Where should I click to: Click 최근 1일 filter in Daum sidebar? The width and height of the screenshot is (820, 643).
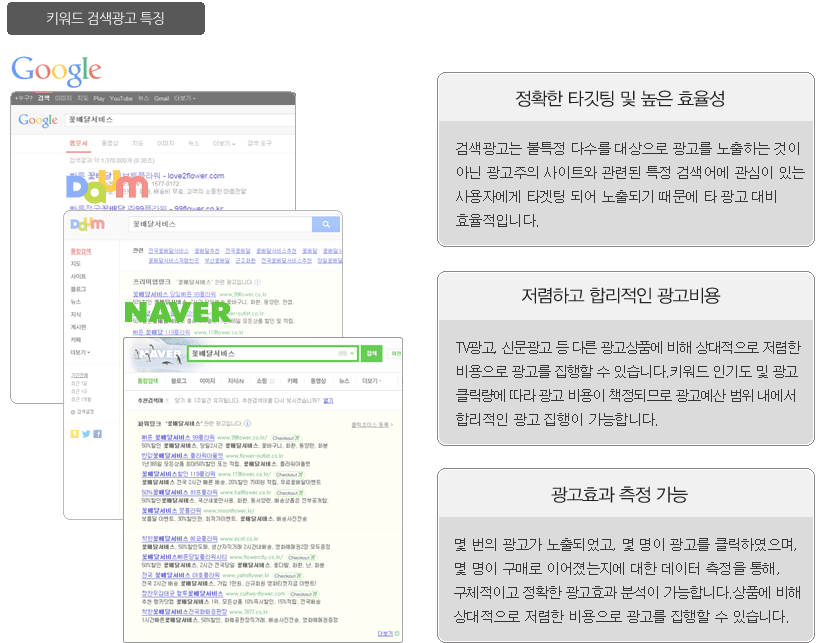point(79,384)
